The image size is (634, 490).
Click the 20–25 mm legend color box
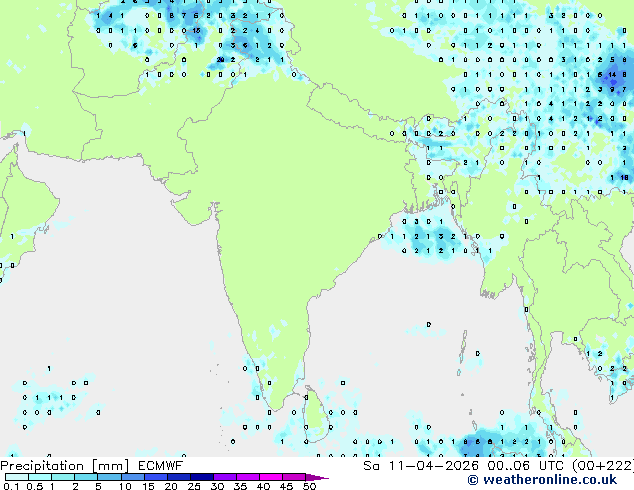click(x=178, y=477)
